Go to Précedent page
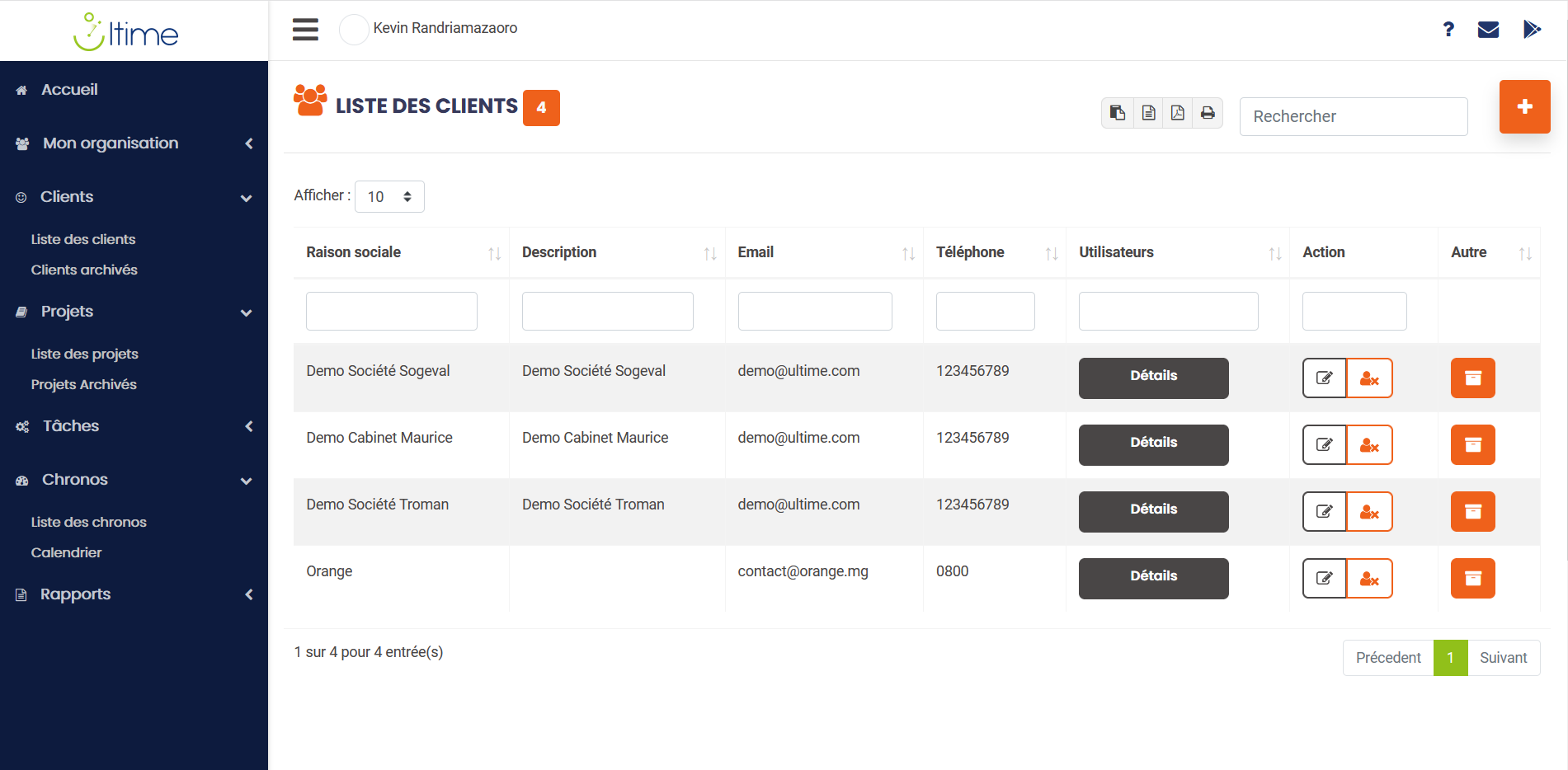This screenshot has height=770, width=1568. click(x=1388, y=658)
